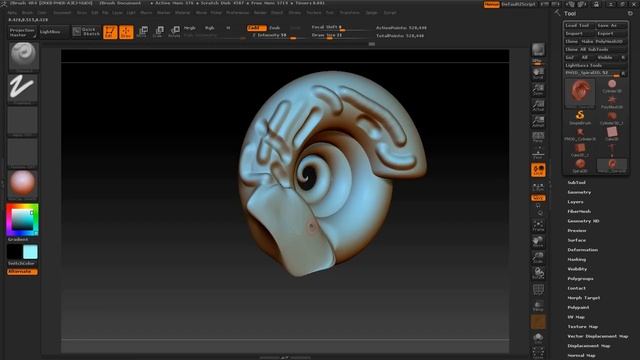Open Projection Master
This screenshot has width=640, height=360.
[x=22, y=32]
